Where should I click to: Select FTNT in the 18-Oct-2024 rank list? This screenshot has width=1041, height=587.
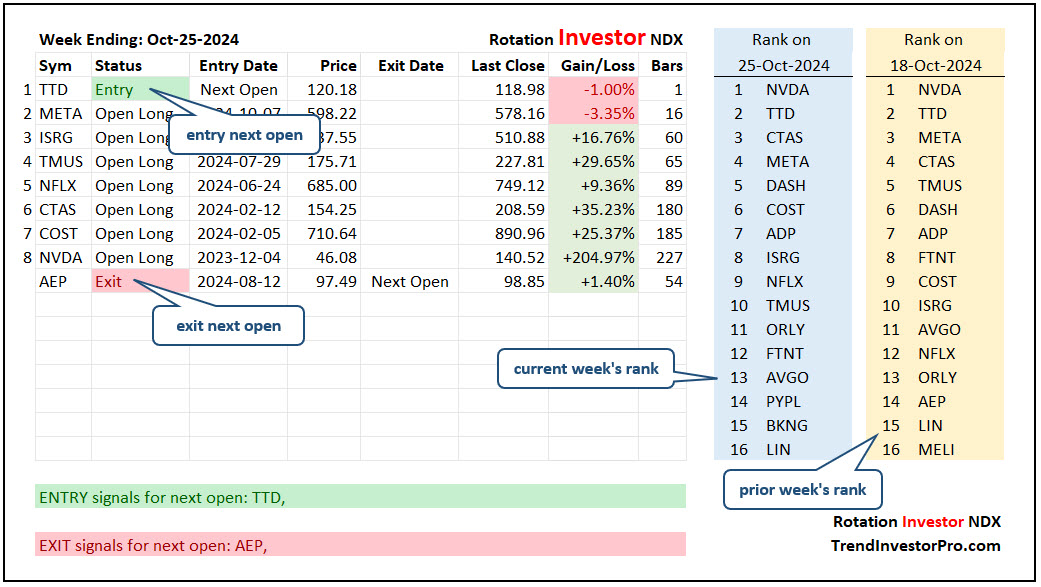[x=937, y=257]
